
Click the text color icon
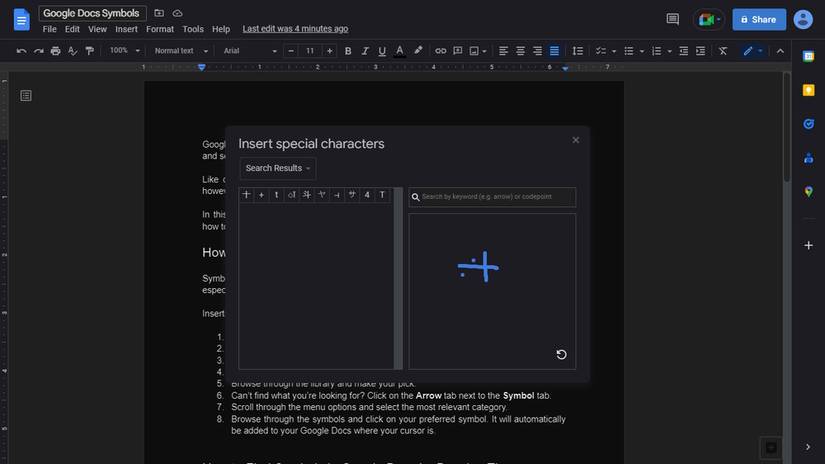tap(400, 51)
